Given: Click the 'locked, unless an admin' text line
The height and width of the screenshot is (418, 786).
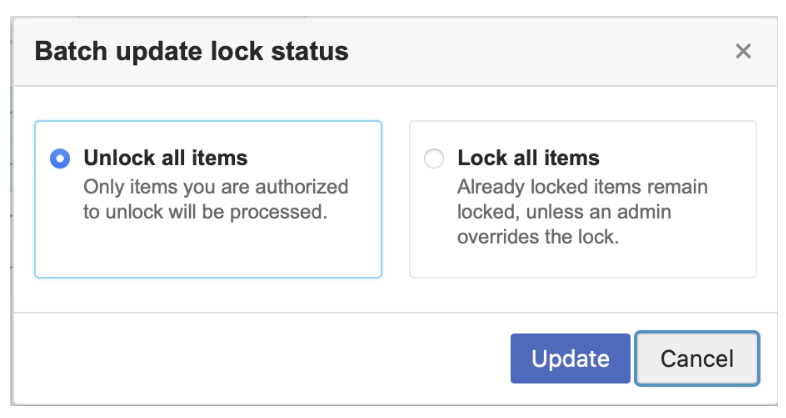Looking at the screenshot, I should tap(564, 212).
